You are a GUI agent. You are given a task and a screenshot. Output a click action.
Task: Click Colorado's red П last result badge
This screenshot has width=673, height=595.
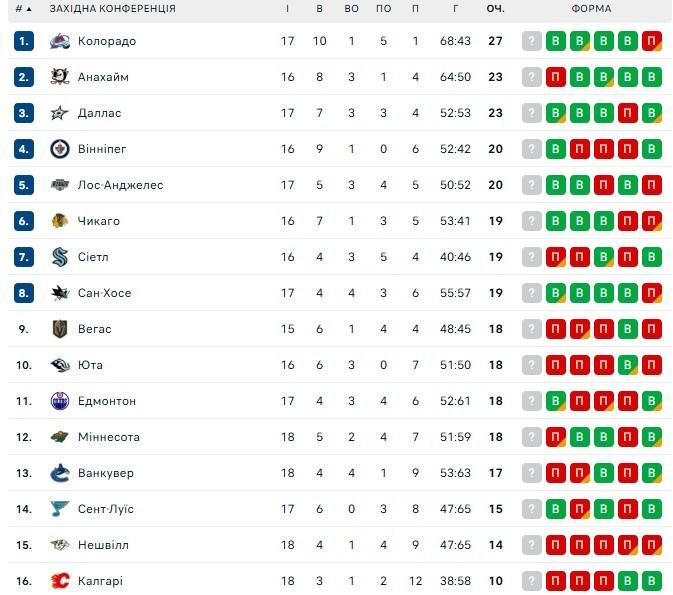[652, 41]
